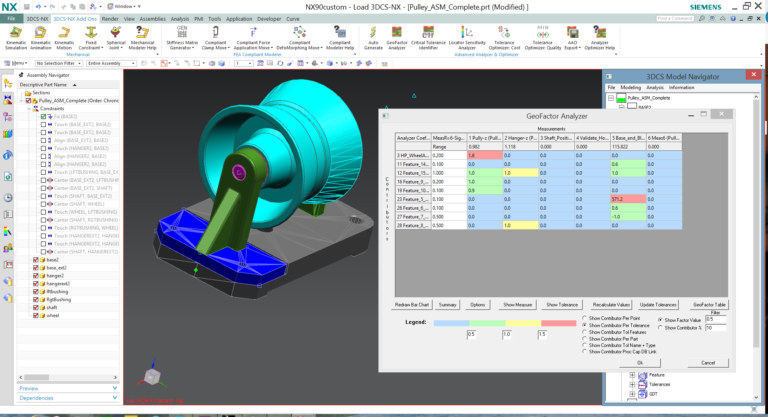Select the Kinematic Motion tool

64,38
